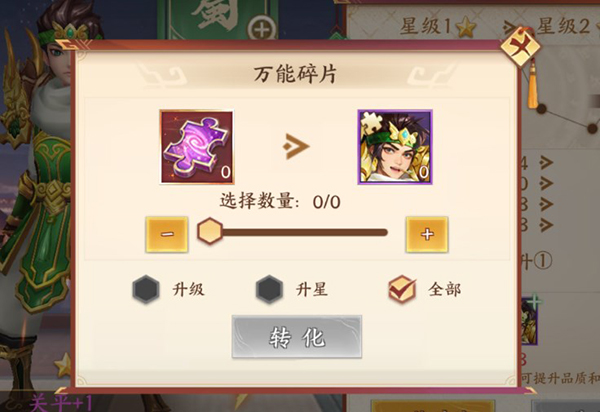Viewport: 600px width, 412px height.
Task: Click the slider track's right end
Action: click(x=383, y=232)
